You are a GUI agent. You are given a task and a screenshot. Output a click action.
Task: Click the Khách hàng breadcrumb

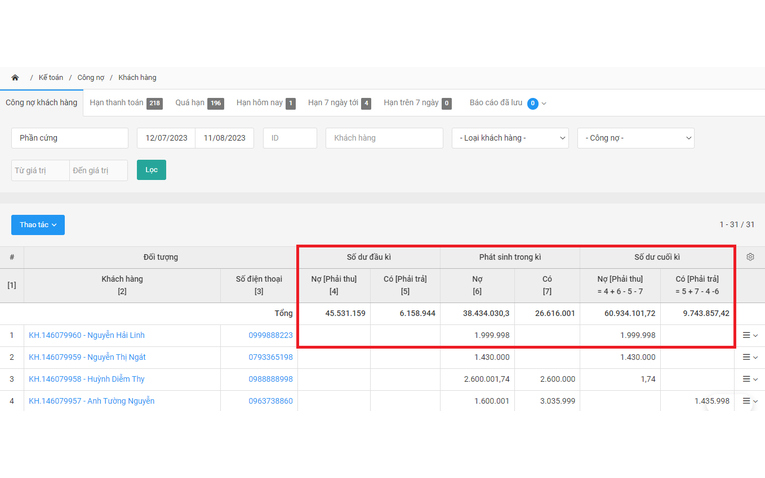137,78
